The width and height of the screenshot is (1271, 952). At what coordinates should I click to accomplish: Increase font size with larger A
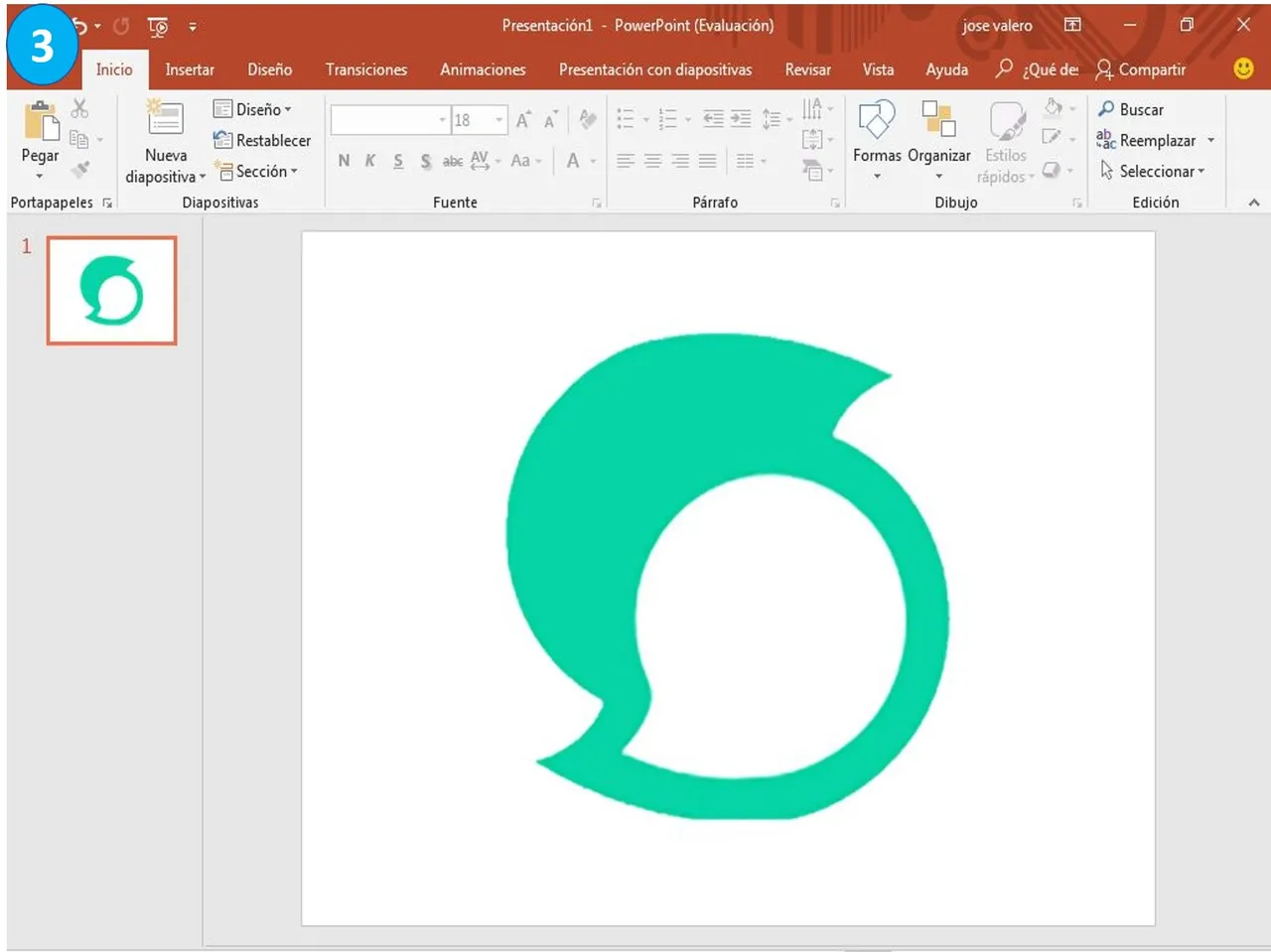(x=523, y=120)
